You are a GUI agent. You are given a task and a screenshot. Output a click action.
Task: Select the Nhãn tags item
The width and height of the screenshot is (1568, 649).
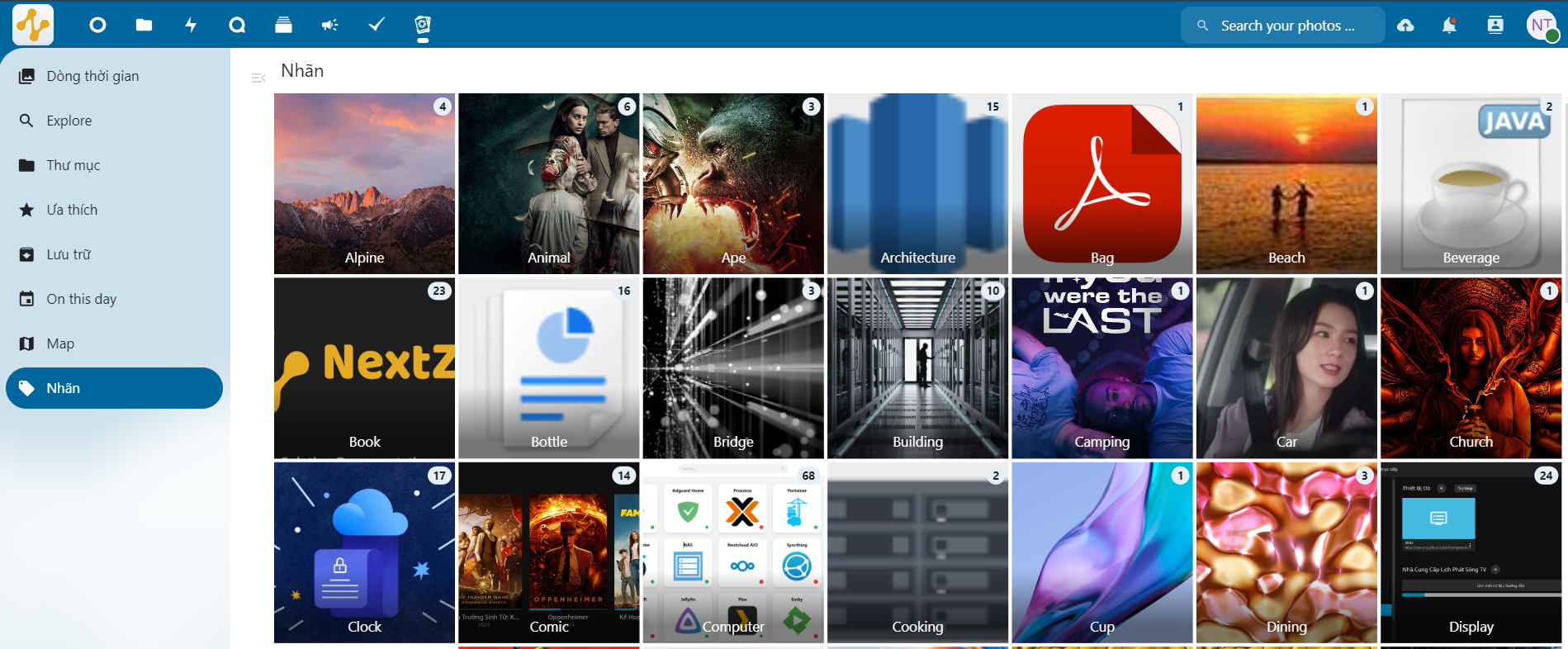click(x=115, y=388)
